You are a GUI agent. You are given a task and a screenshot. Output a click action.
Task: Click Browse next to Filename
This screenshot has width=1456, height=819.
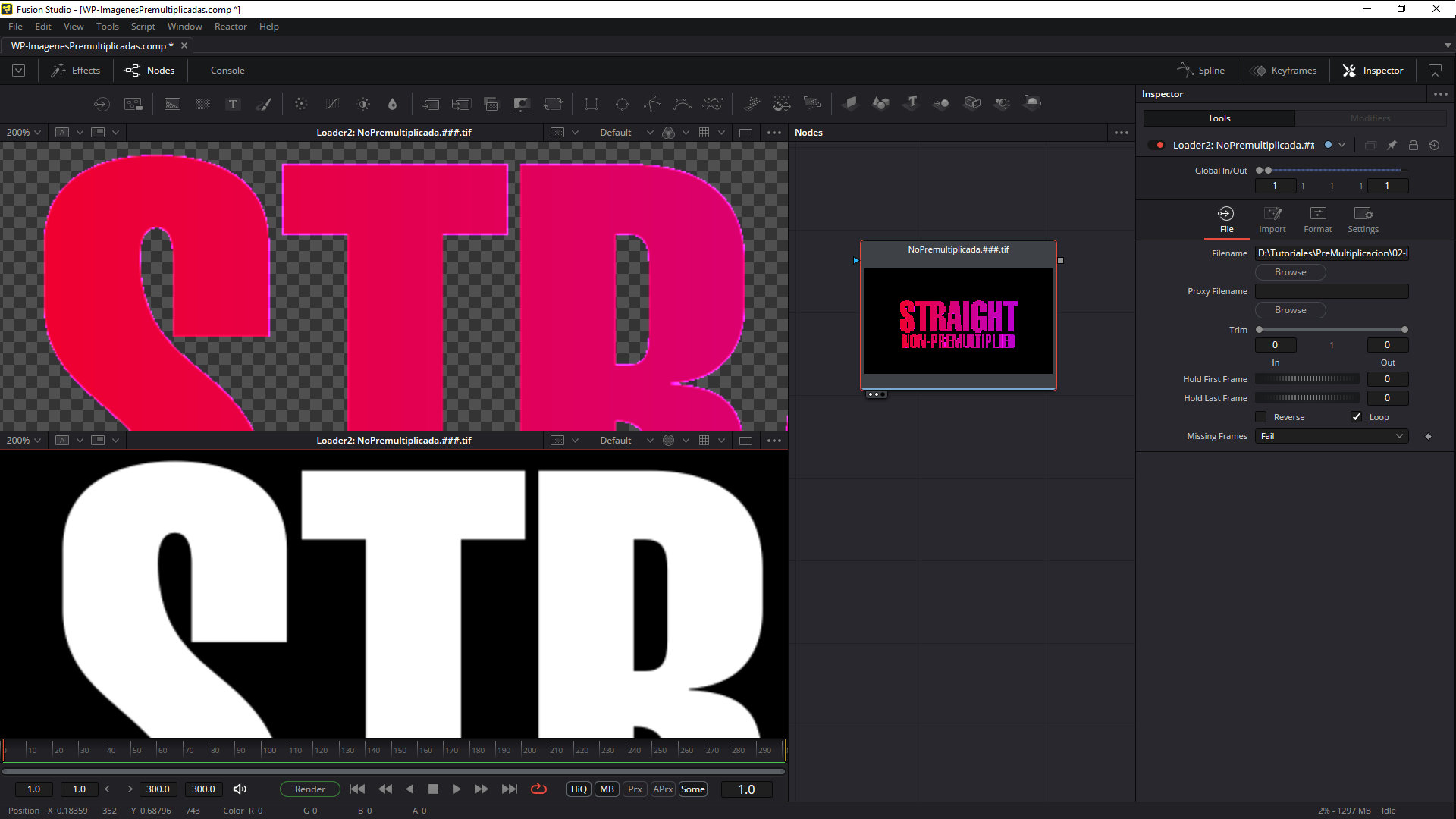click(x=1290, y=272)
